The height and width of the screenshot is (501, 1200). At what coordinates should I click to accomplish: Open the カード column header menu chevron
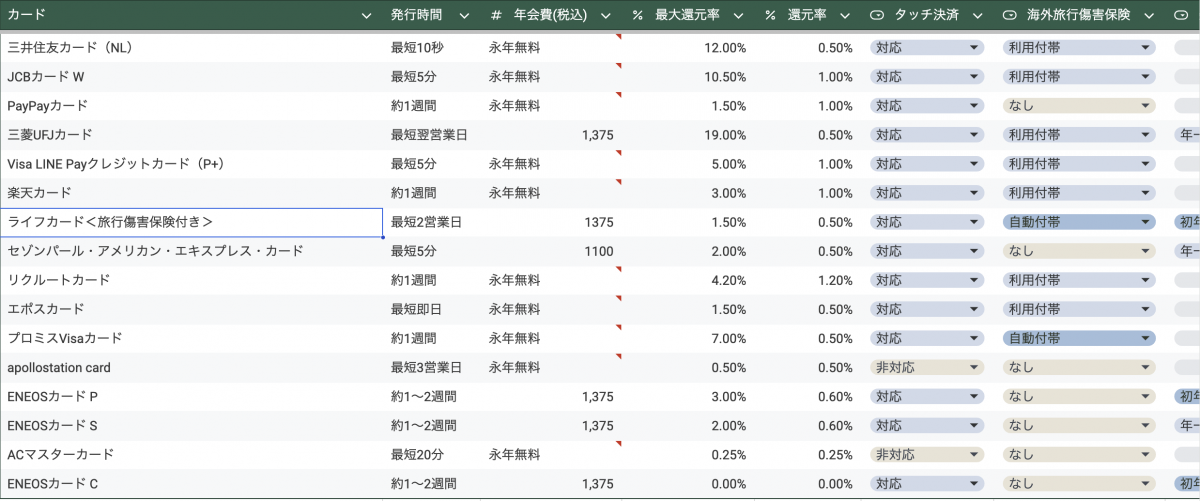coord(367,16)
